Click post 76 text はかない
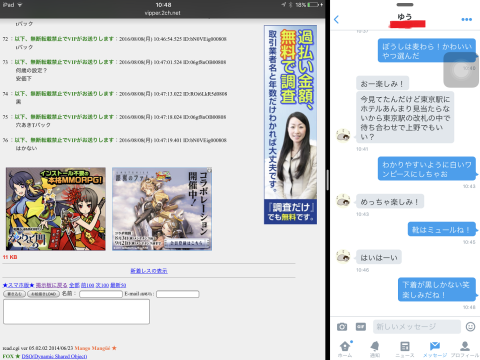The width and height of the screenshot is (480, 360). click(x=26, y=148)
